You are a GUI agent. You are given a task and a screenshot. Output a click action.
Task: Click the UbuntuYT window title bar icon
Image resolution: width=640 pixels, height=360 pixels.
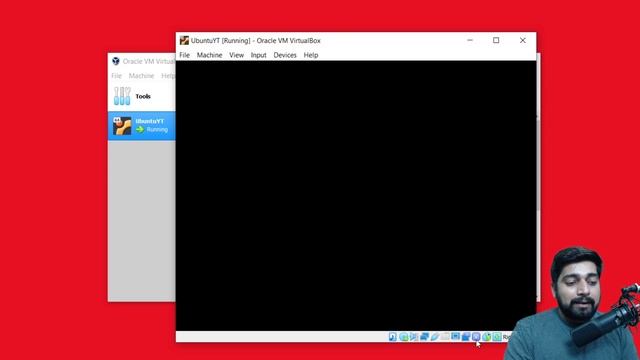[x=184, y=40]
